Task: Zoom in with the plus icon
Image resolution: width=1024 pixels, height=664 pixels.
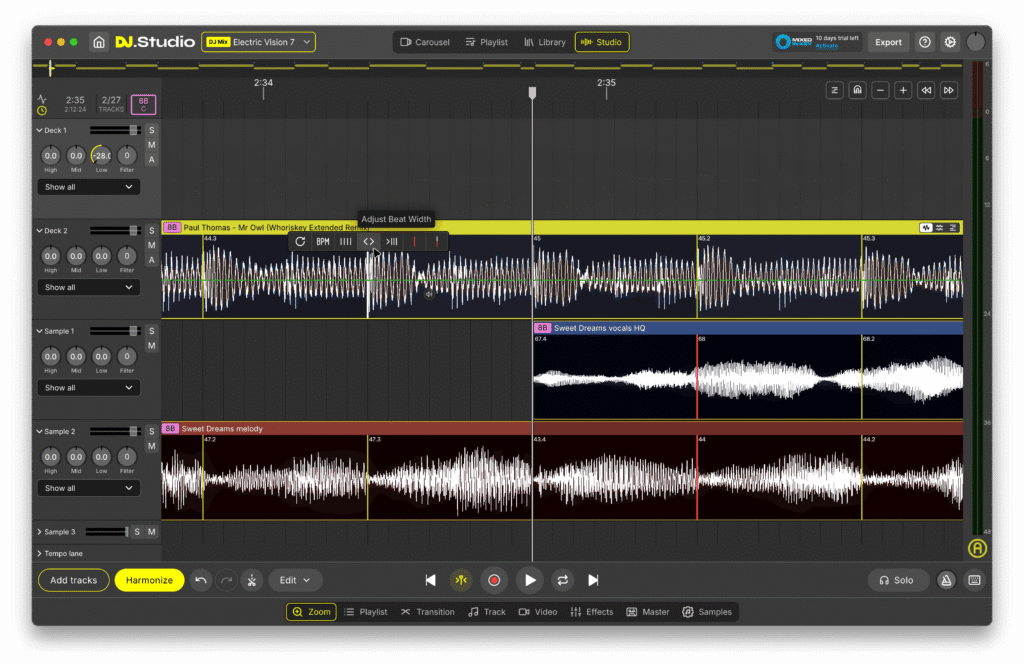Action: pyautogui.click(x=903, y=90)
